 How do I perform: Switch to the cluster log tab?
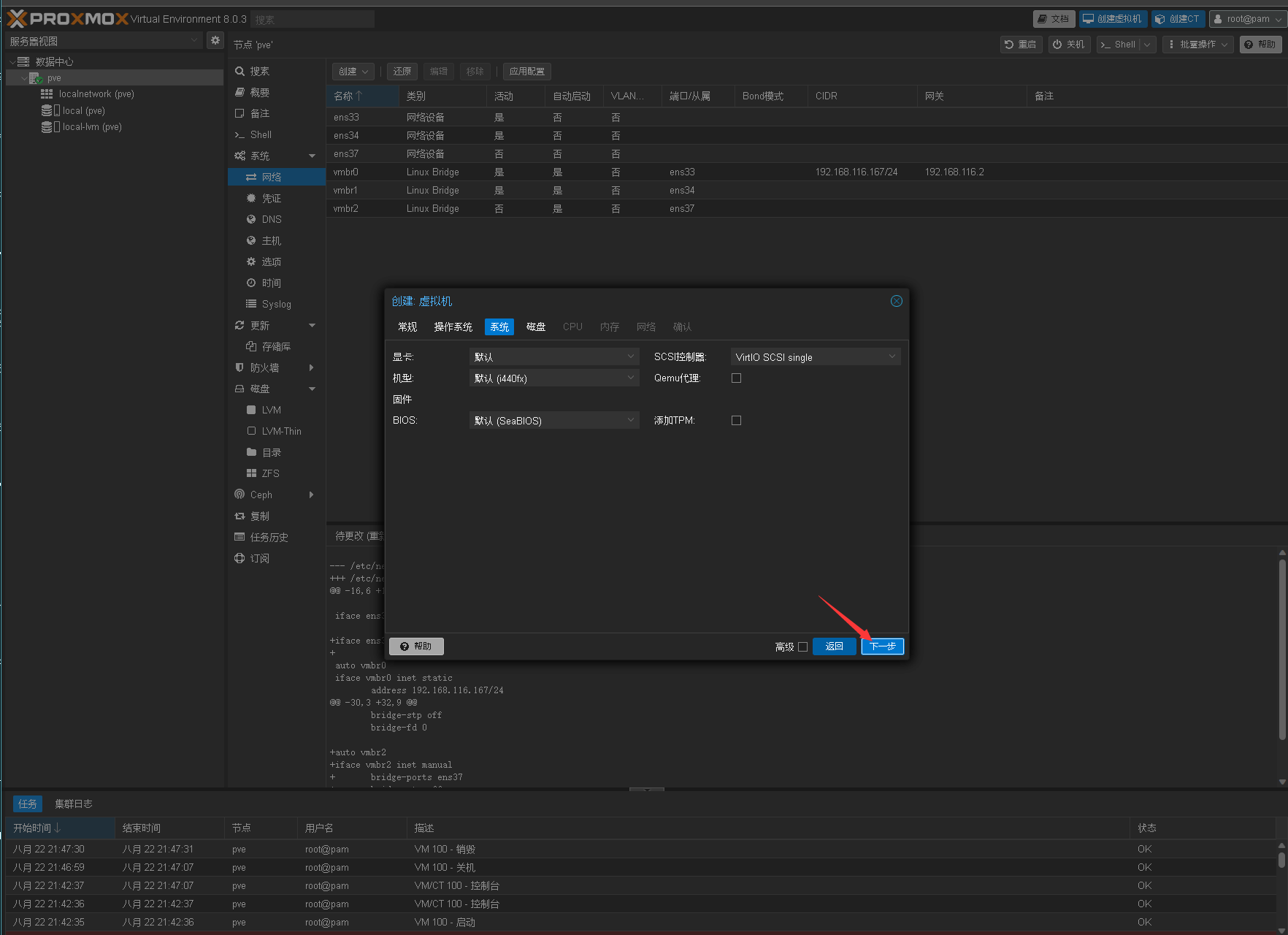[74, 804]
